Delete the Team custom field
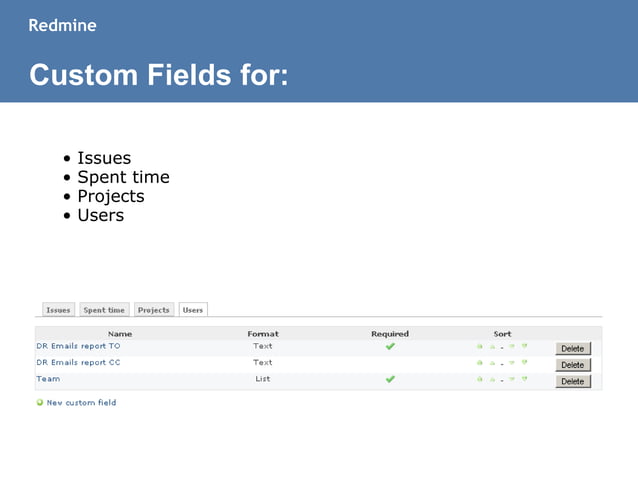This screenshot has height=478, width=638. [x=572, y=381]
